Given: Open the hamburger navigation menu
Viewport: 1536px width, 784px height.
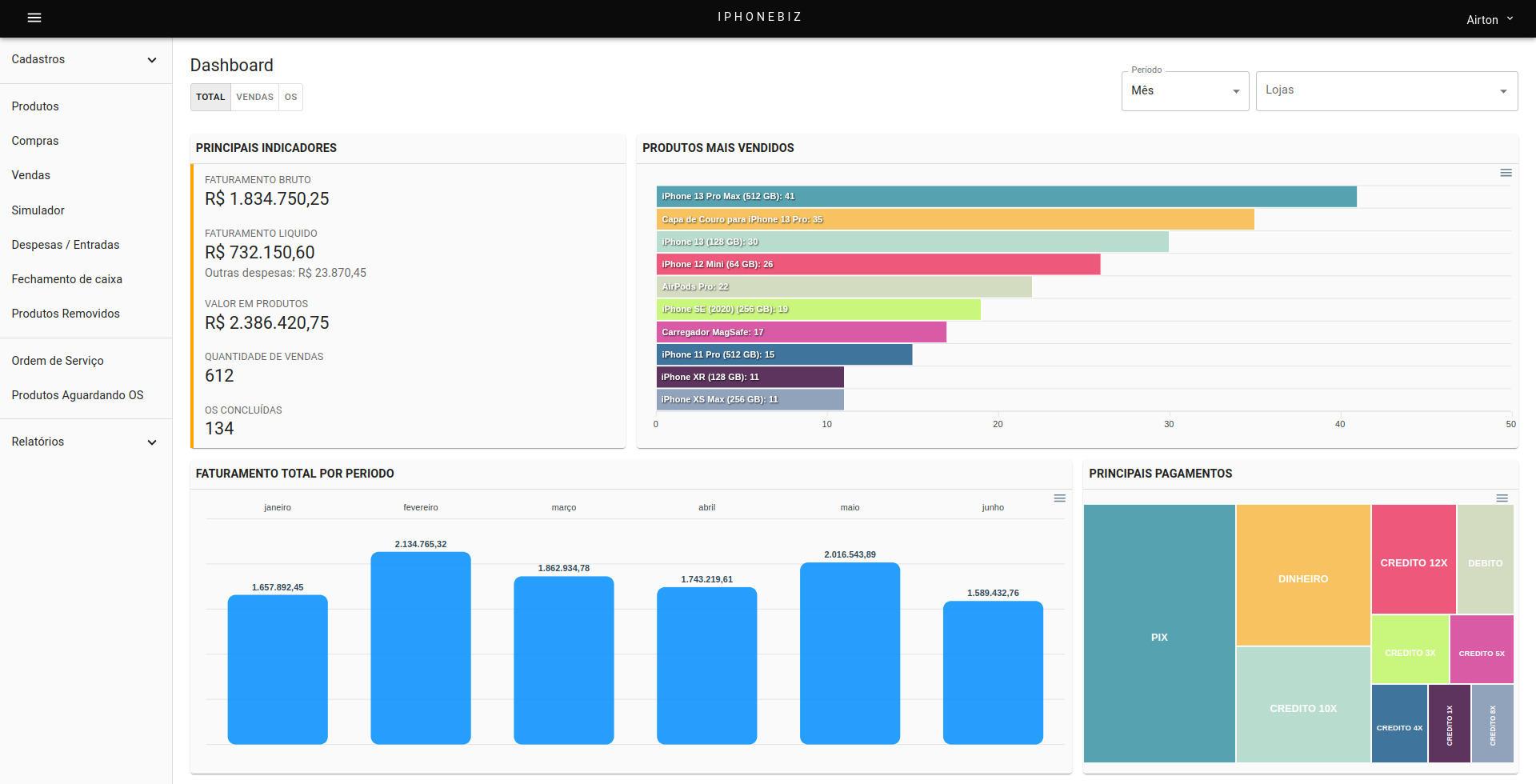Looking at the screenshot, I should click(34, 18).
